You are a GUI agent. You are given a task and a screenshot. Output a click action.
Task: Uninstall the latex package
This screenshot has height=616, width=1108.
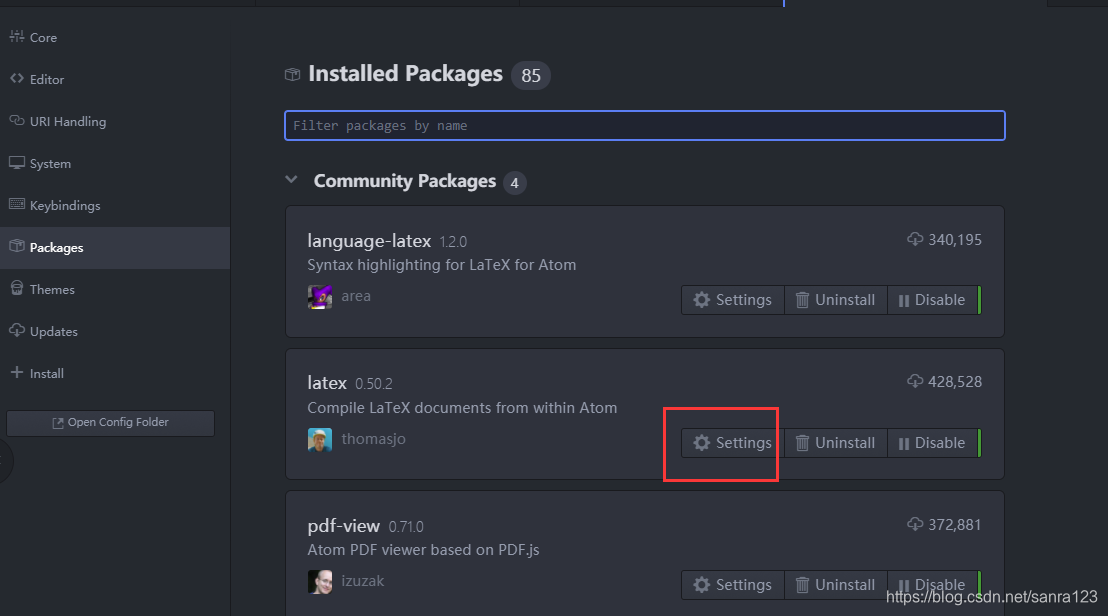(836, 443)
